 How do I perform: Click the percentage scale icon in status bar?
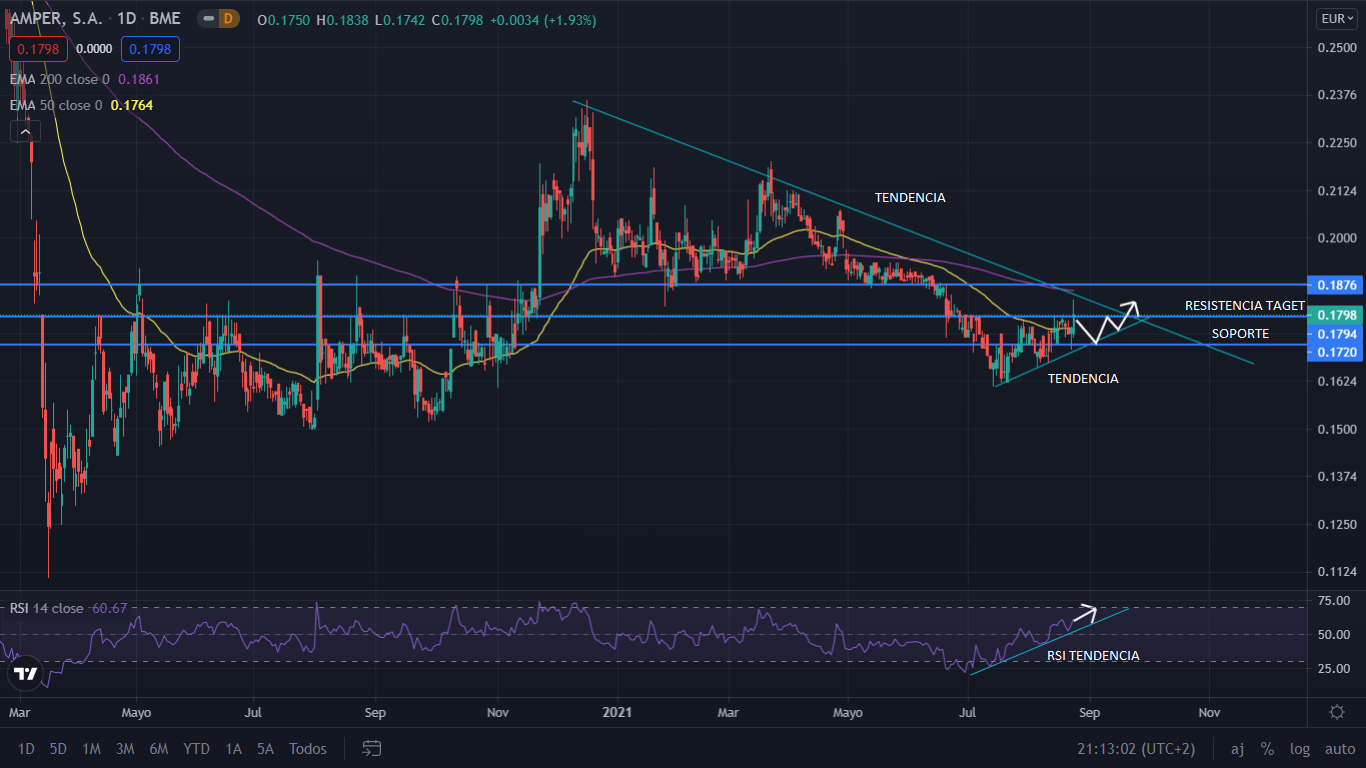pos(1268,748)
